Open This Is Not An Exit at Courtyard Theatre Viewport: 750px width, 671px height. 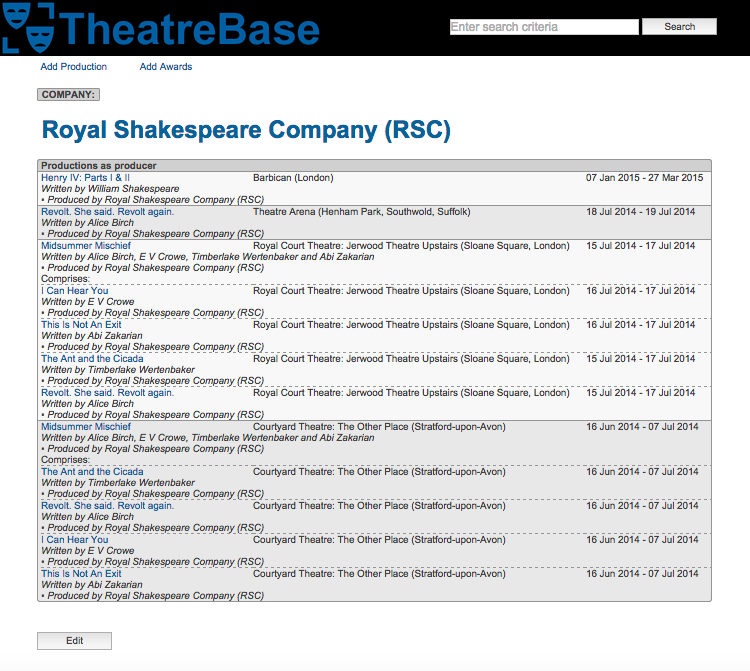point(81,573)
